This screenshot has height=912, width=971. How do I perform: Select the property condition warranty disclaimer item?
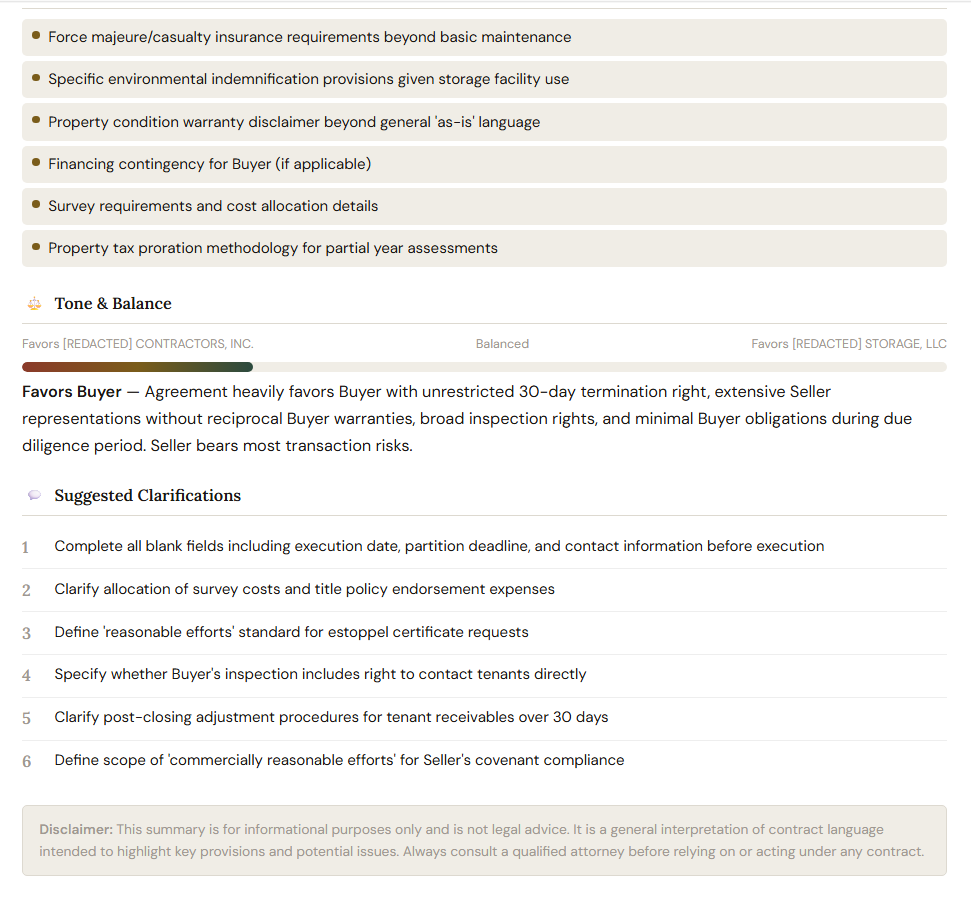(x=484, y=122)
